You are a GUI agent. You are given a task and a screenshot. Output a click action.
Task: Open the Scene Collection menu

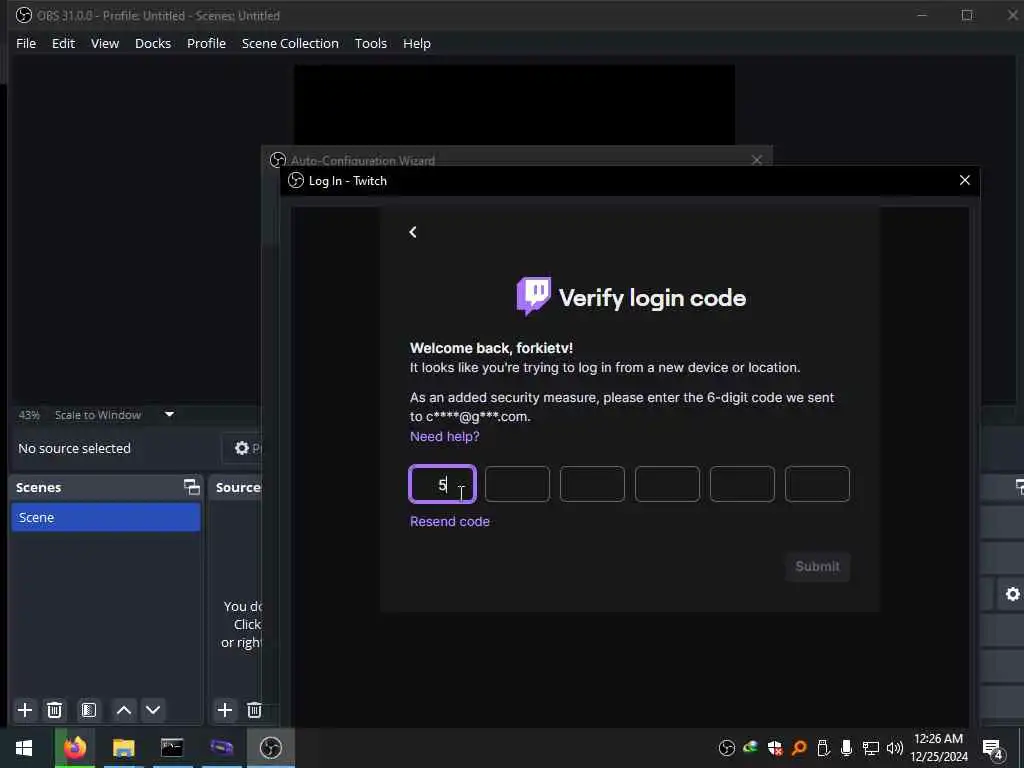(290, 43)
